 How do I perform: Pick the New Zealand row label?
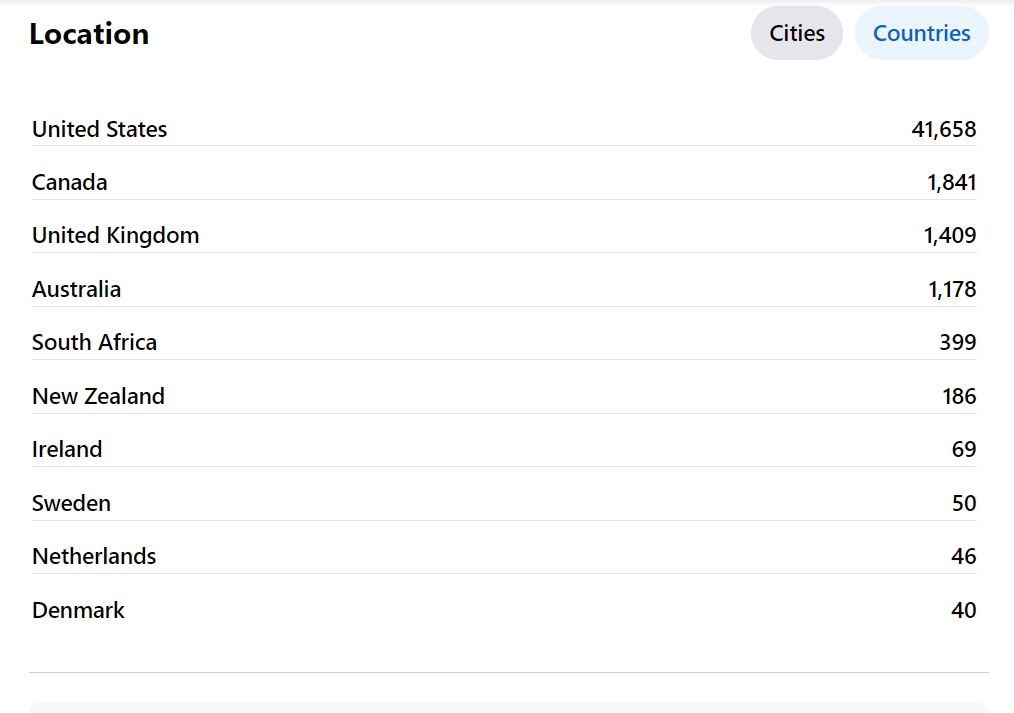[x=99, y=396]
